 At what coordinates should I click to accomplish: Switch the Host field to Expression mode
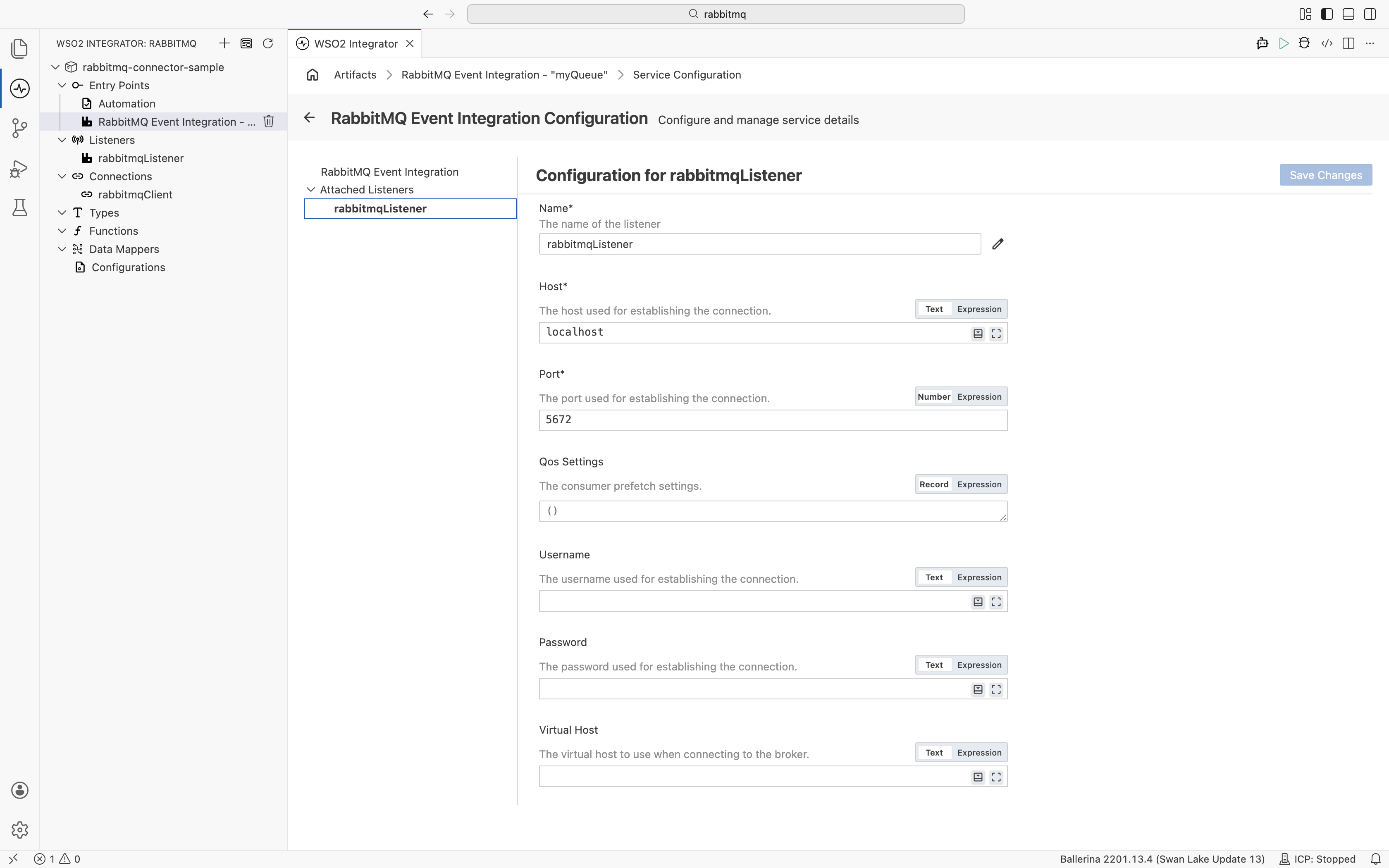(x=979, y=309)
